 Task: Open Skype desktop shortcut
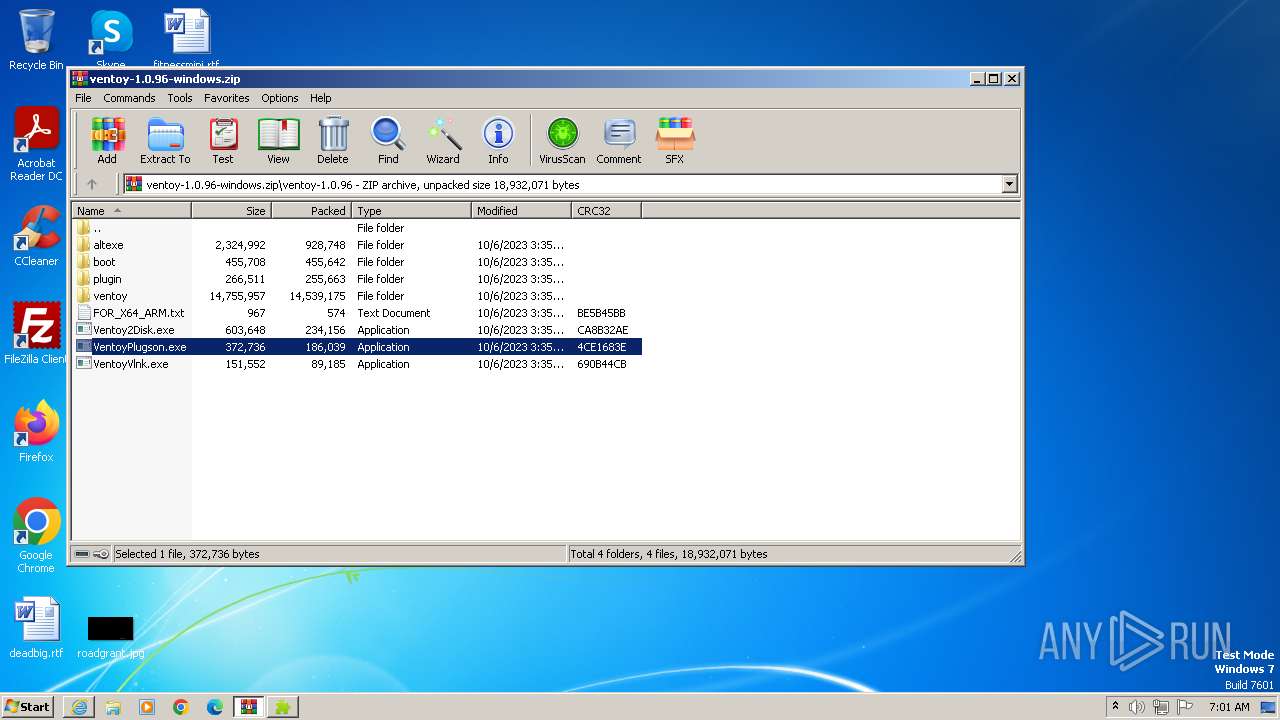[x=110, y=40]
